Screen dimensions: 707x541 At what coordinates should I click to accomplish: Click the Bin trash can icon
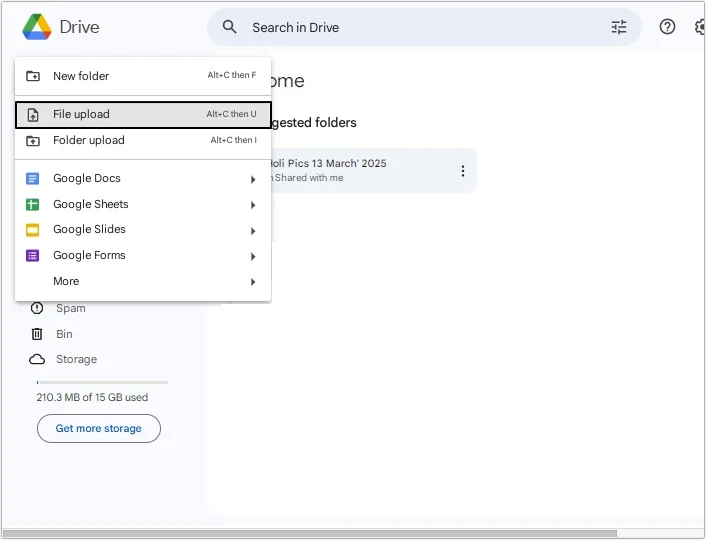37,334
